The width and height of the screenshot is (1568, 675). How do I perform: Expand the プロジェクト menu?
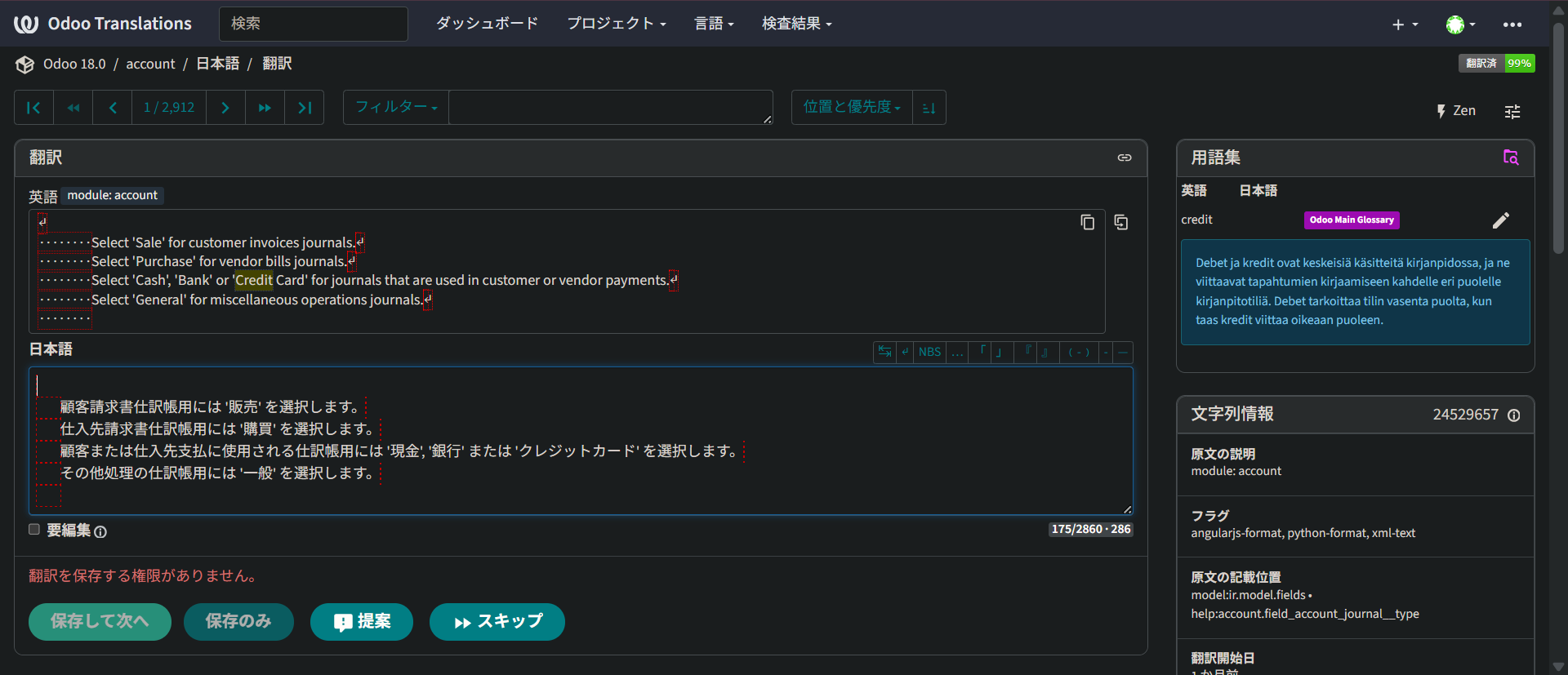tap(617, 24)
